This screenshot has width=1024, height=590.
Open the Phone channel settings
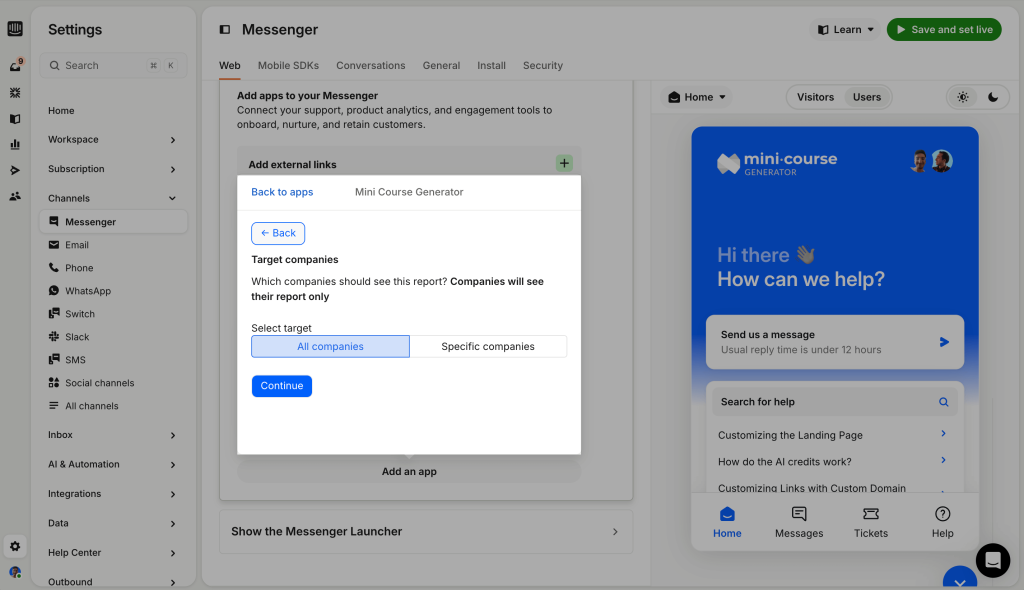tap(112, 268)
